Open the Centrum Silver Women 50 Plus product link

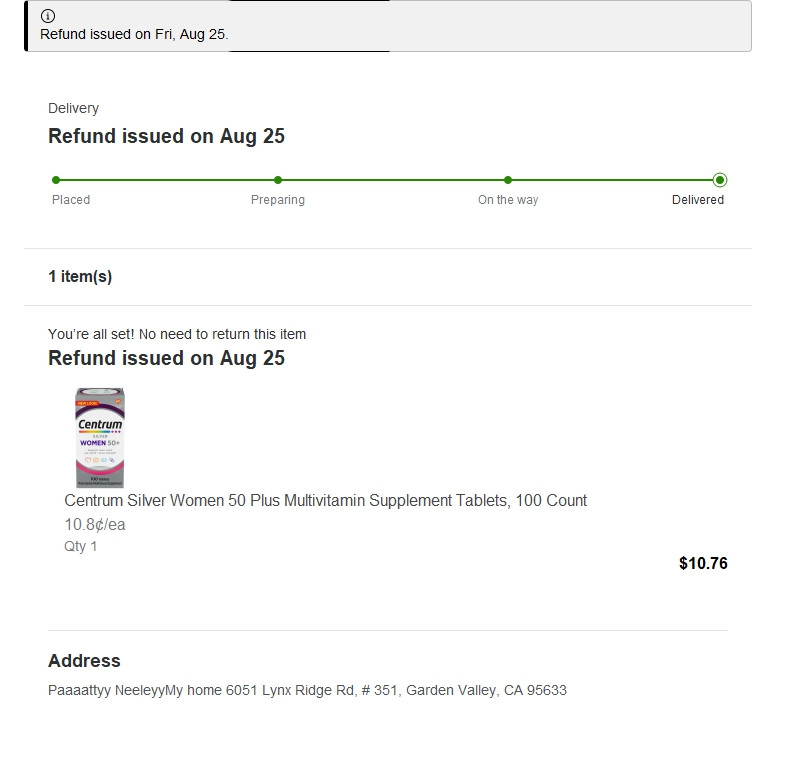(x=325, y=500)
